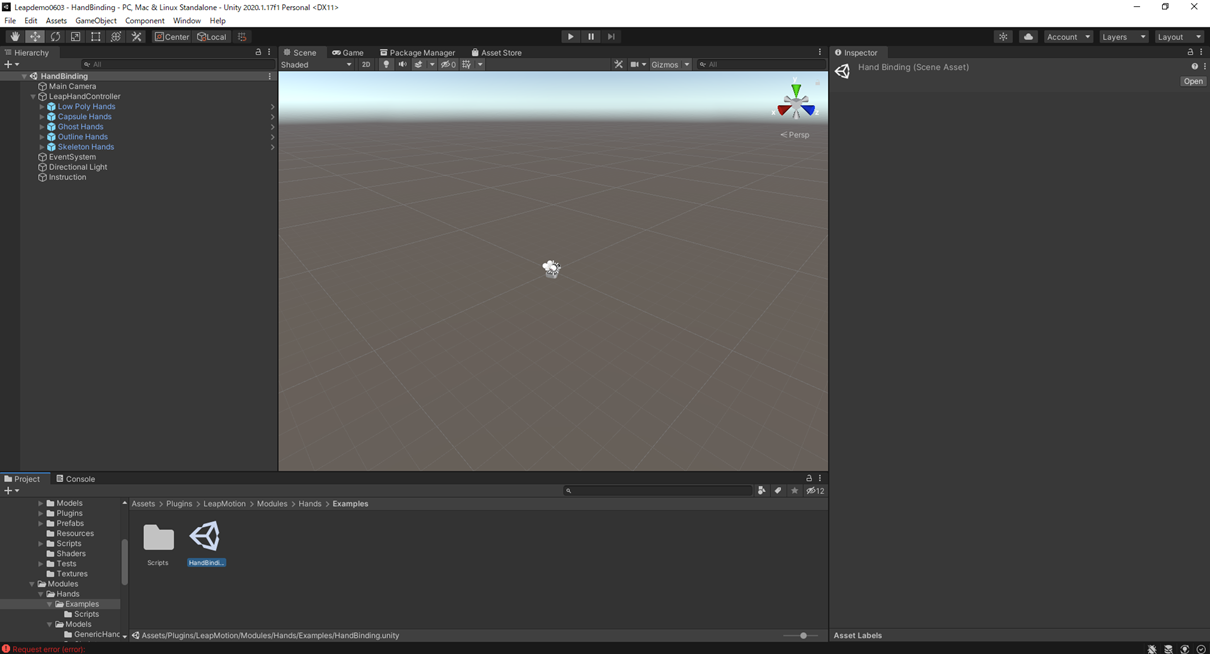This screenshot has width=1210, height=654.
Task: Open the Shaded draw mode dropdown
Action: (x=316, y=65)
